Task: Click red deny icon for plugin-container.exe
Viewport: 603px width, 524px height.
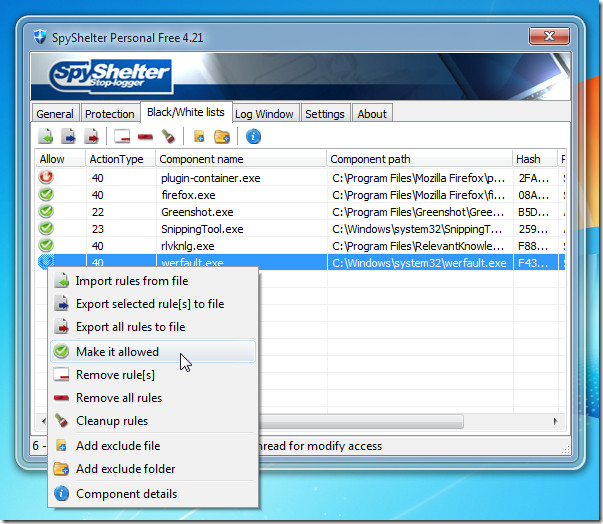Action: (x=46, y=177)
